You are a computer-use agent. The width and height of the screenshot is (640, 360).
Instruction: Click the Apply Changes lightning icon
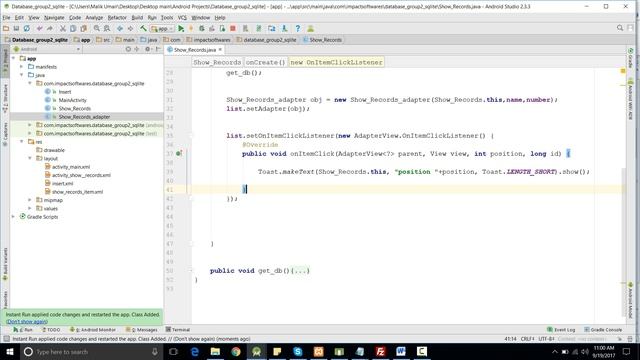[x=191, y=29]
